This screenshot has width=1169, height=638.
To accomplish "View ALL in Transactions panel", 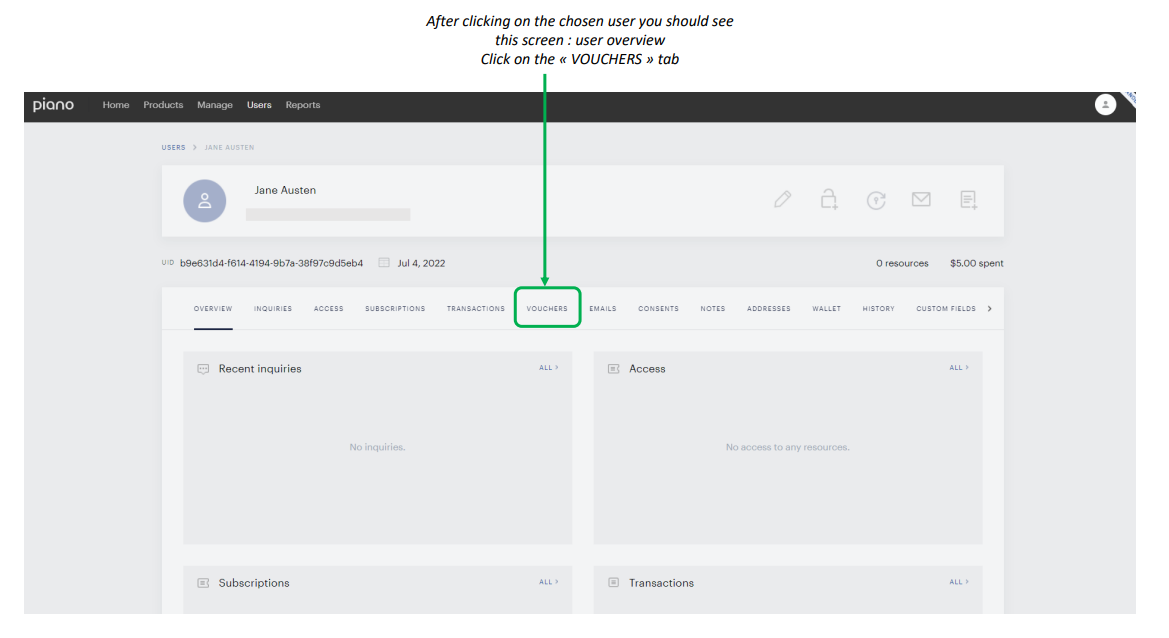I will click(959, 582).
